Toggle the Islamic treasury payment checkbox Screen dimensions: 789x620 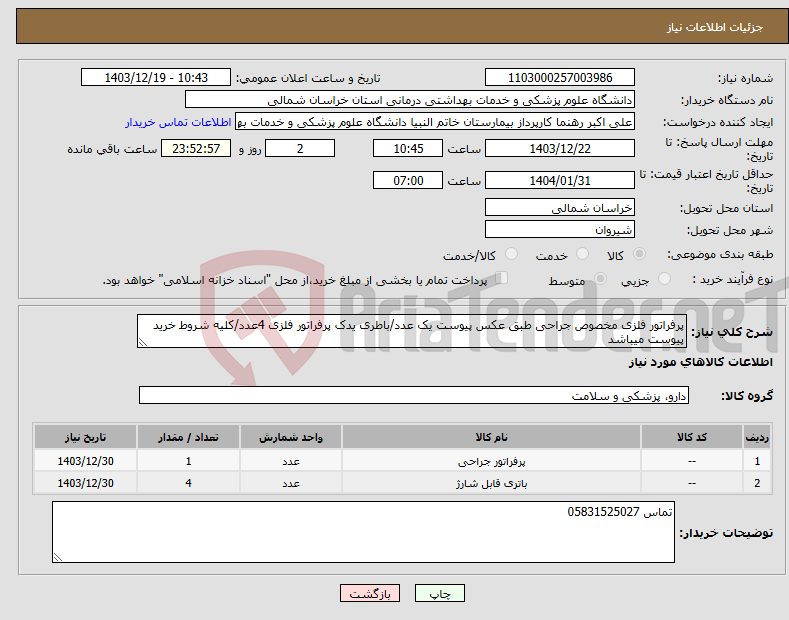502,278
